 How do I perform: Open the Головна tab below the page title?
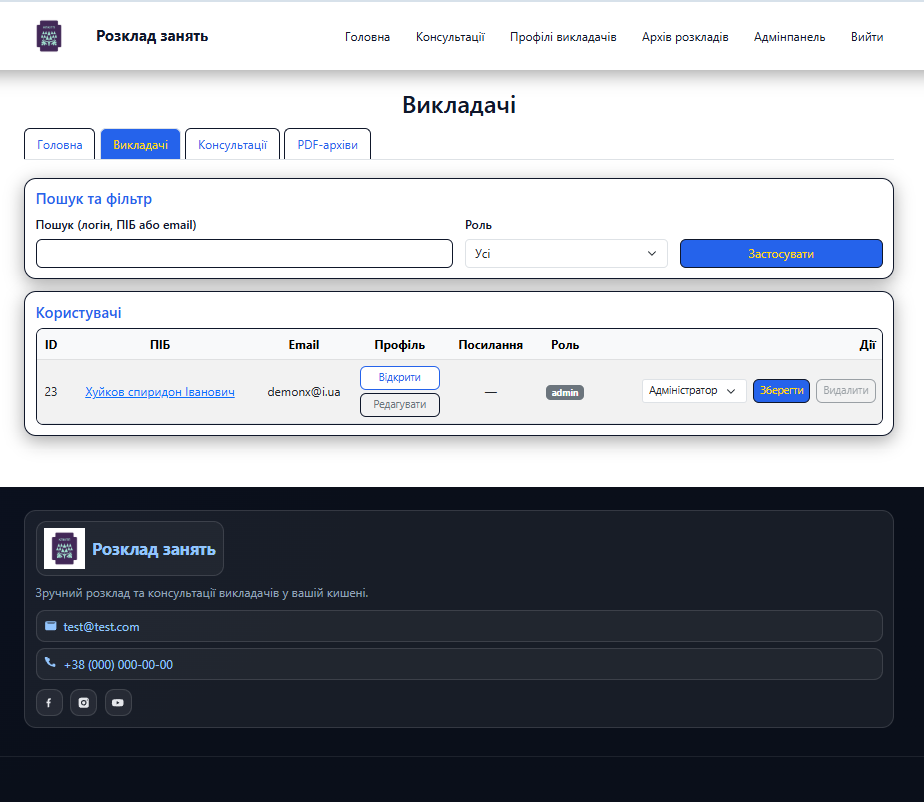coord(60,145)
